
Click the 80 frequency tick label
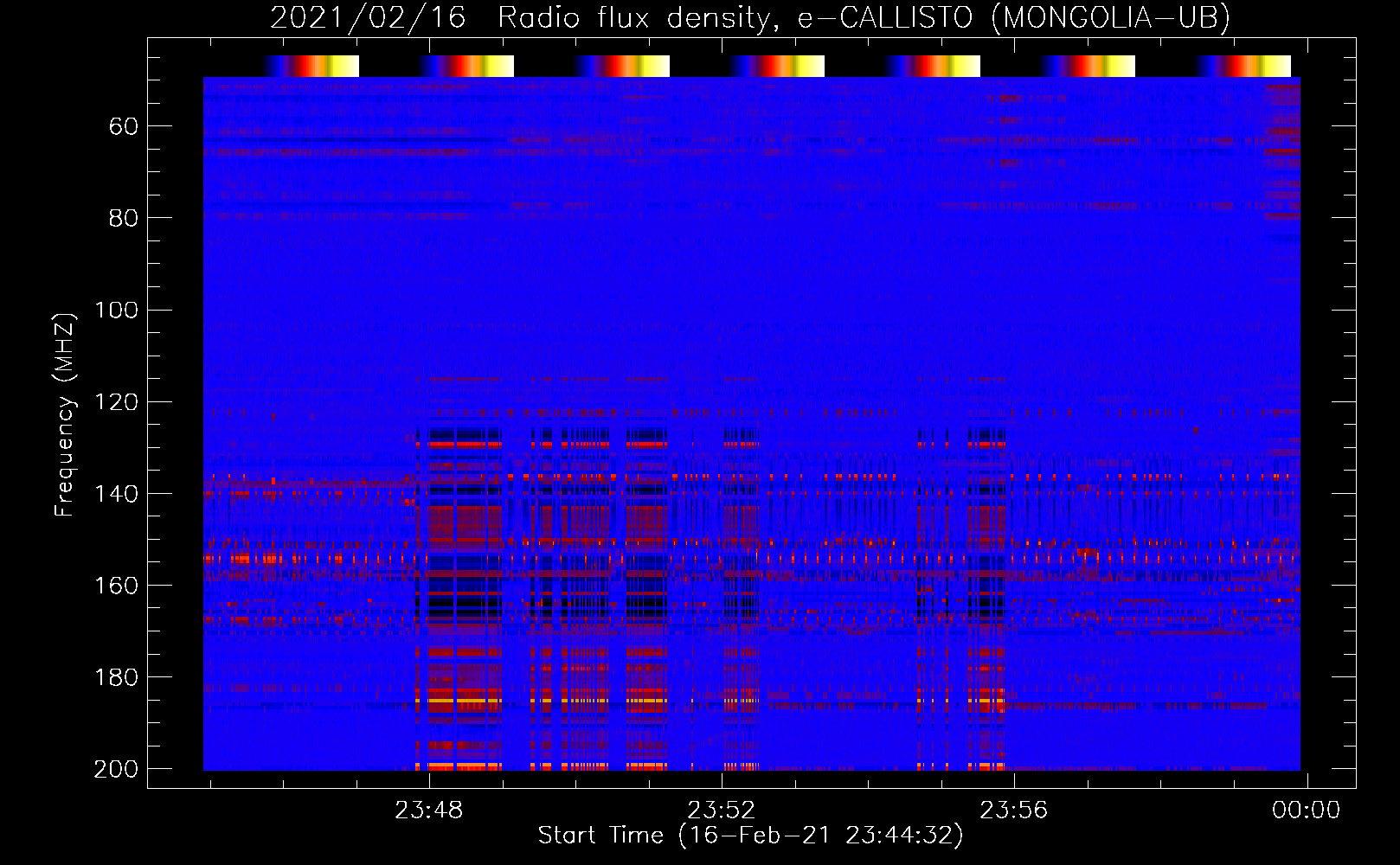[124, 218]
